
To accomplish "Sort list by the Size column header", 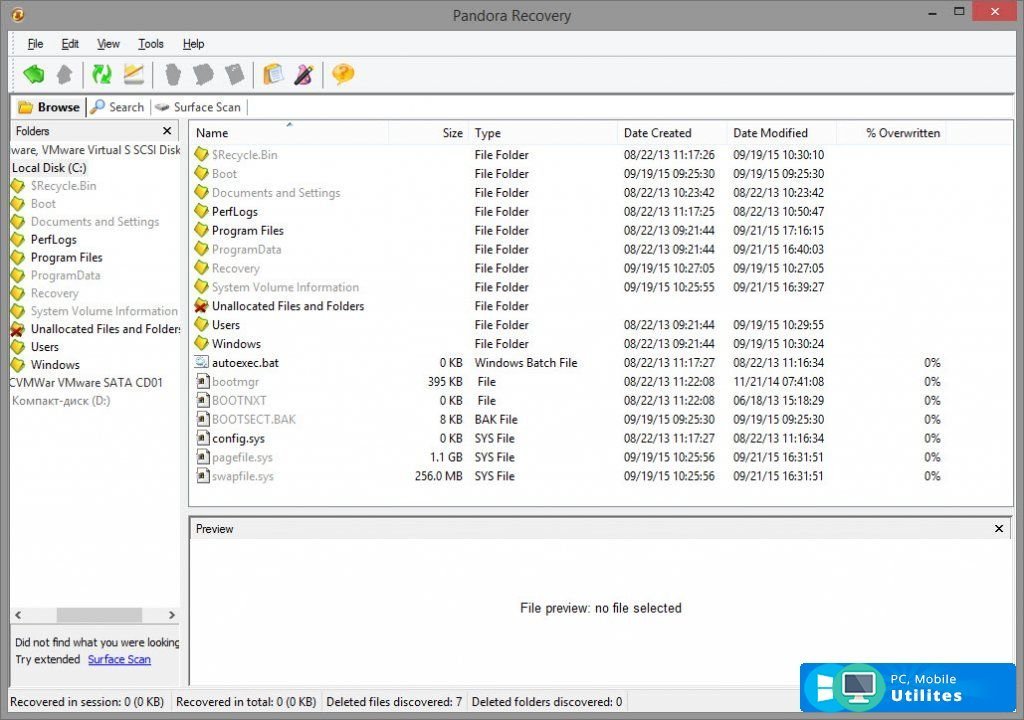I will click(x=428, y=133).
